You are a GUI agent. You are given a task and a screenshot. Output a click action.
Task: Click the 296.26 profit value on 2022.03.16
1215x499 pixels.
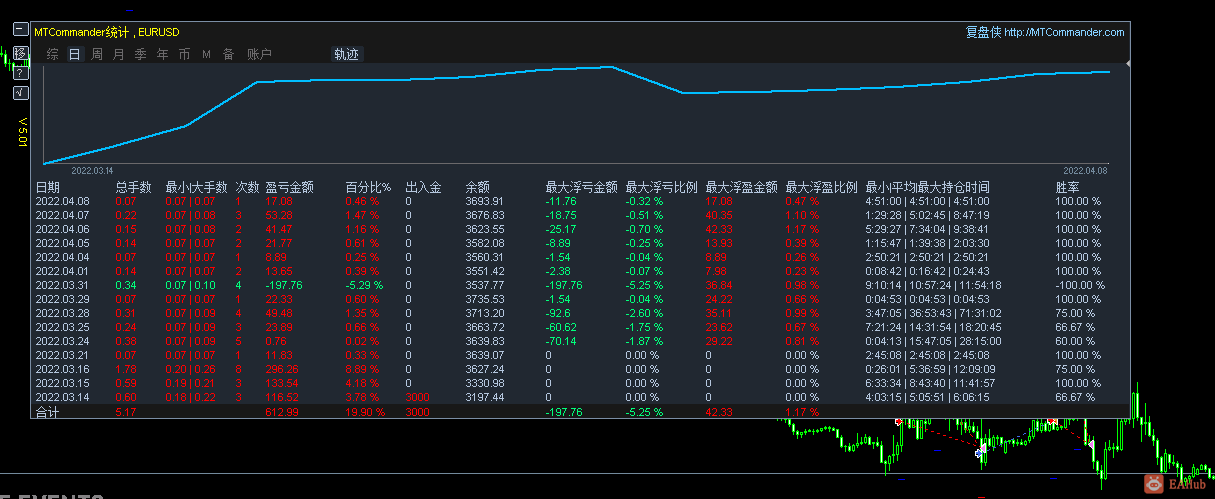tap(282, 369)
